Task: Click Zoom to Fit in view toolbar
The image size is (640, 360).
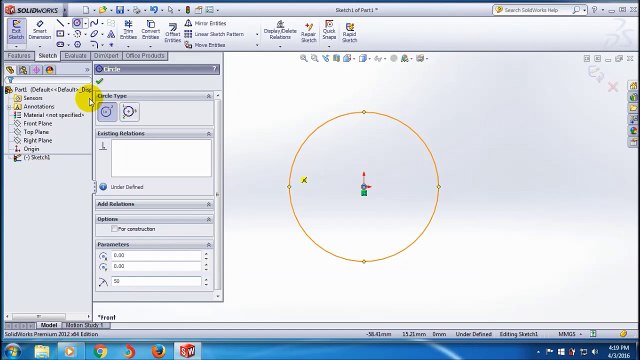Action: (x=304, y=58)
